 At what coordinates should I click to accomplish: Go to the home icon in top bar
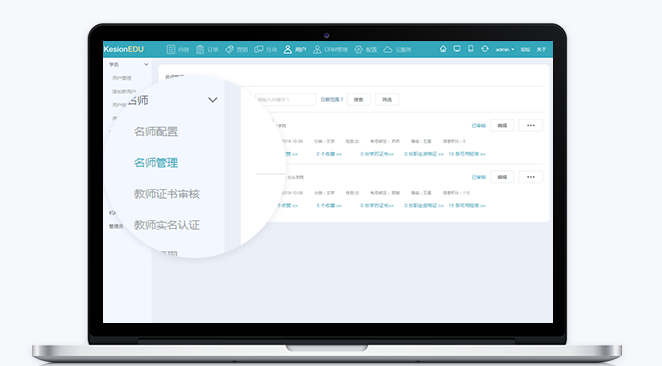443,49
